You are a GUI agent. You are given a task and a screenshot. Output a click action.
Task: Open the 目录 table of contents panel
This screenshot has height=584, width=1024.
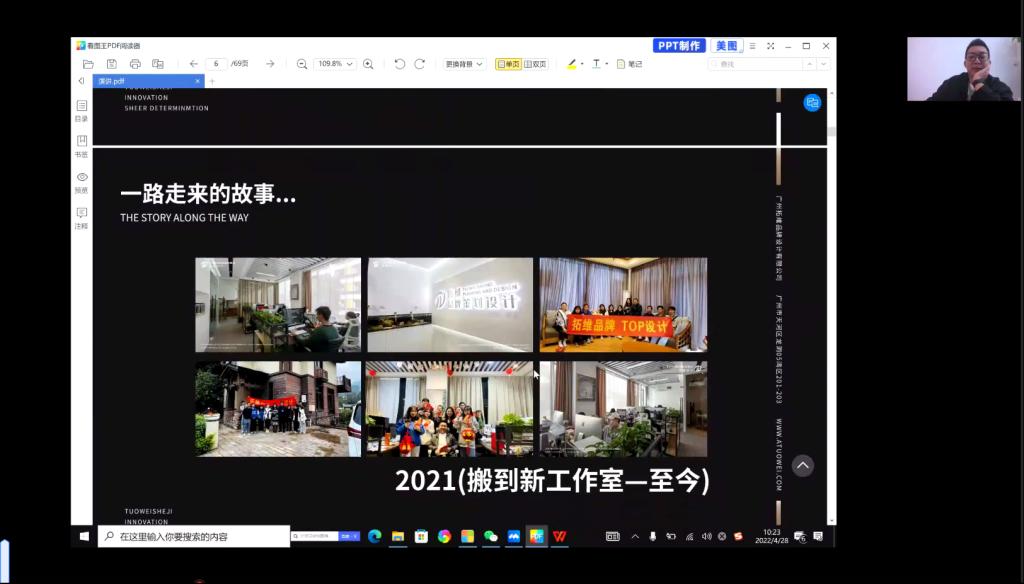[81, 110]
